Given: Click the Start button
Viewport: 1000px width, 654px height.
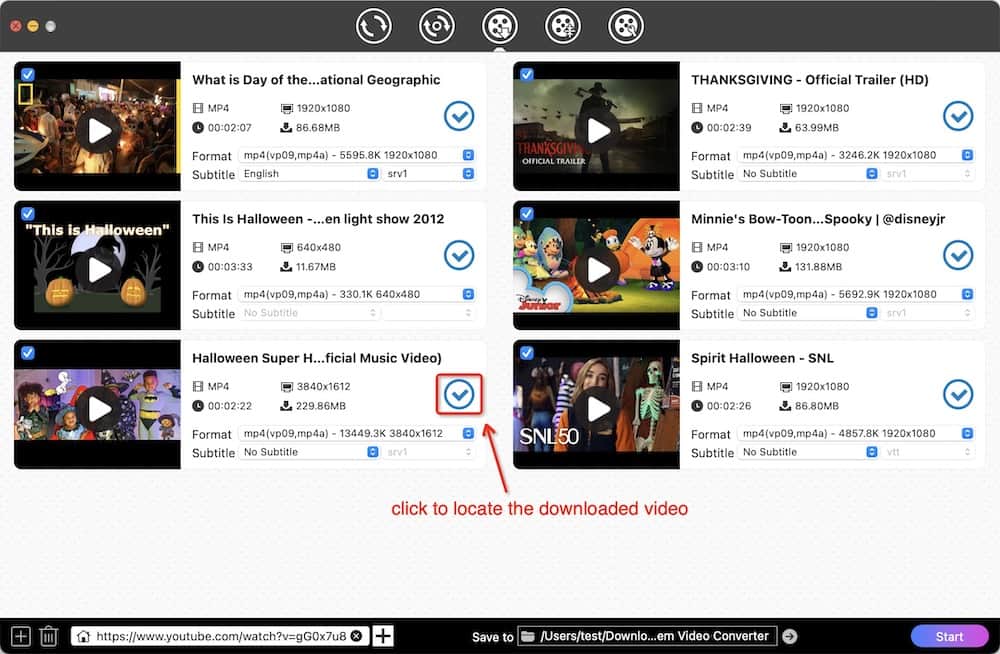Looking at the screenshot, I should click(949, 636).
